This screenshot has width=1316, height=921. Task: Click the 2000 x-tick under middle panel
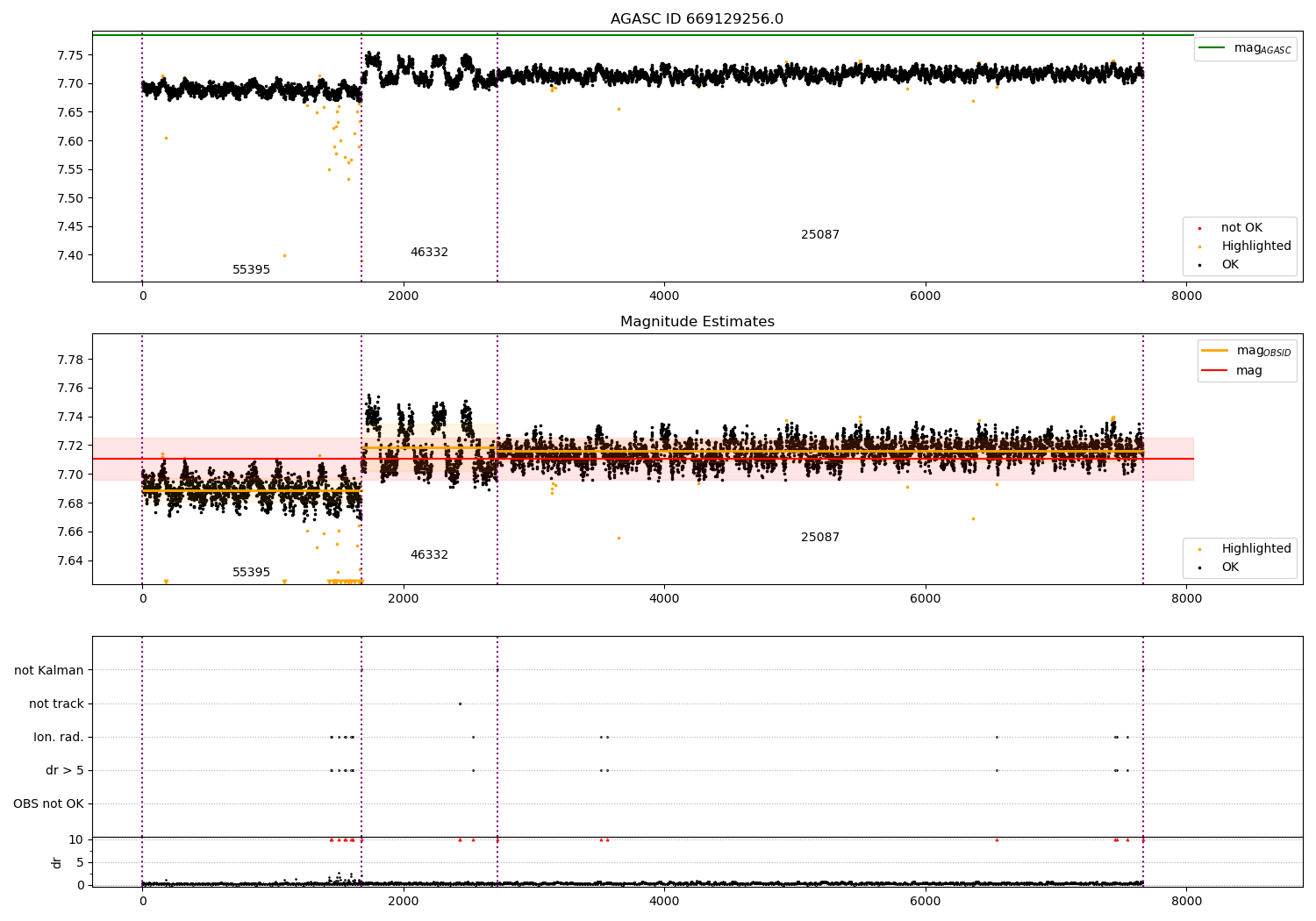pos(404,599)
